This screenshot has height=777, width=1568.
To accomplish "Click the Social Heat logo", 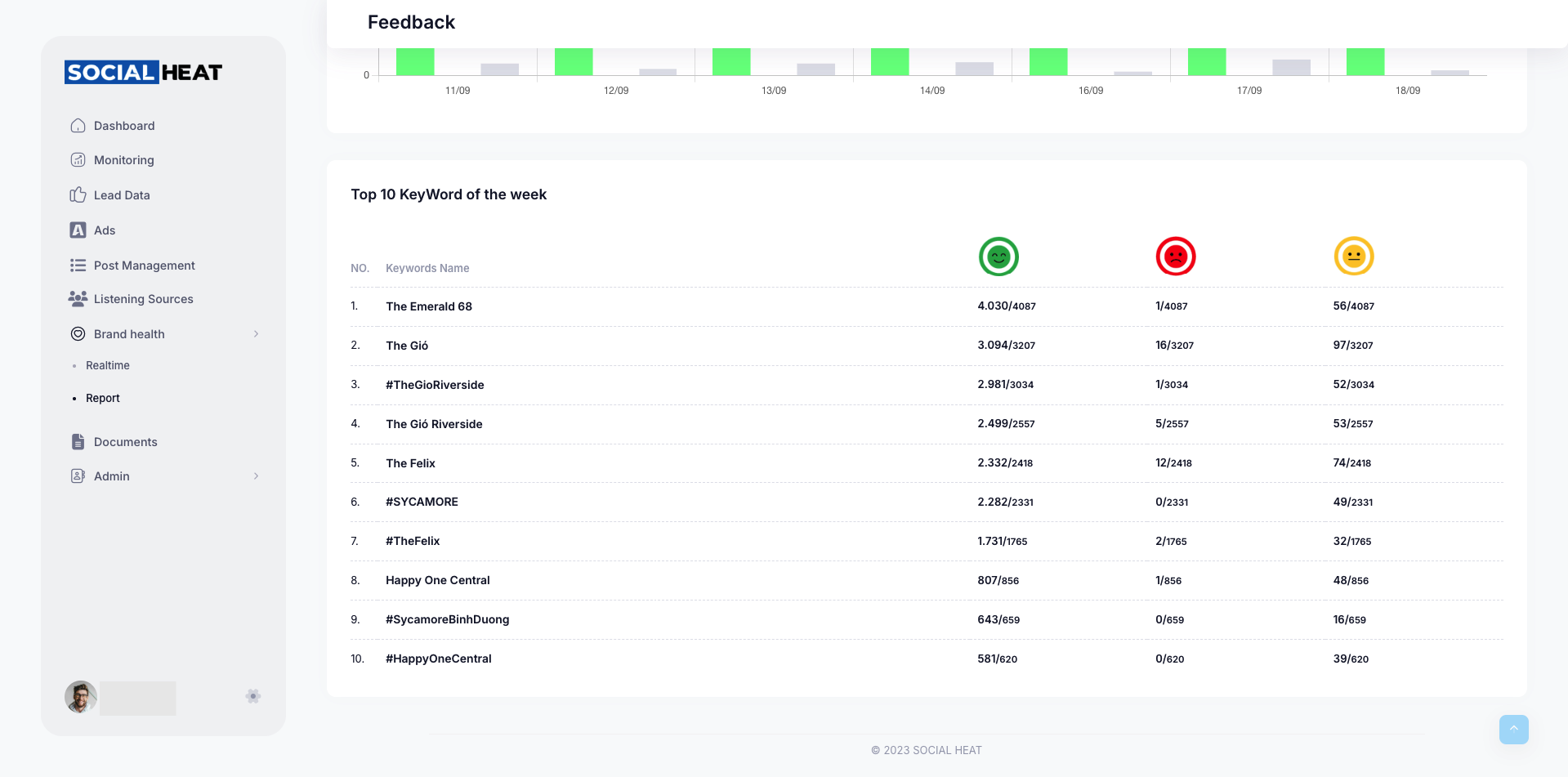I will click(143, 73).
